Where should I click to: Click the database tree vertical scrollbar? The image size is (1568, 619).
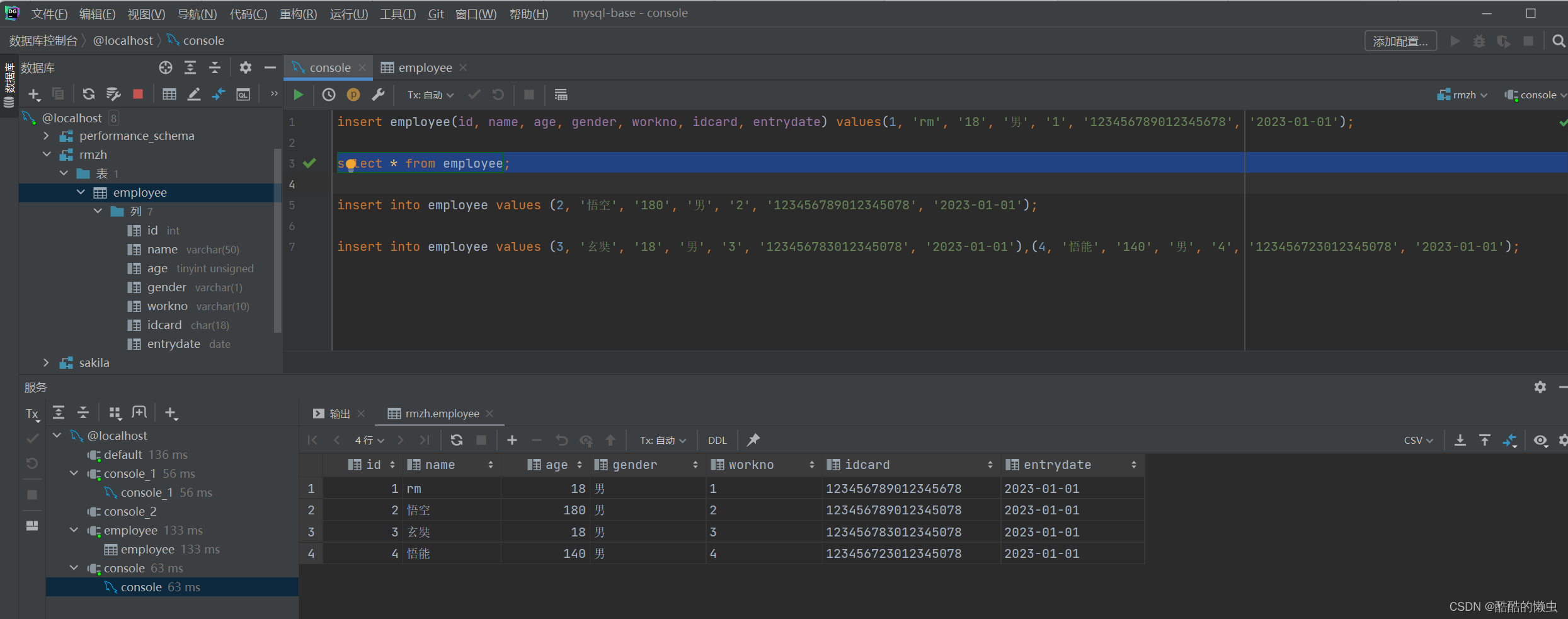coord(278,240)
